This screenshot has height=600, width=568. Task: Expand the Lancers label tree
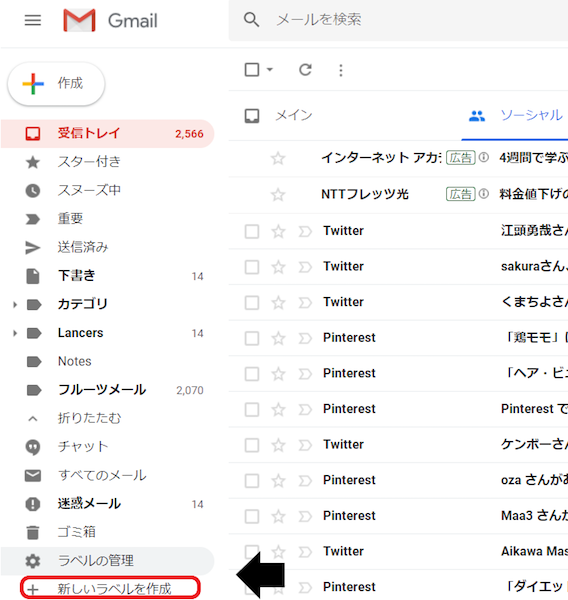[15, 333]
